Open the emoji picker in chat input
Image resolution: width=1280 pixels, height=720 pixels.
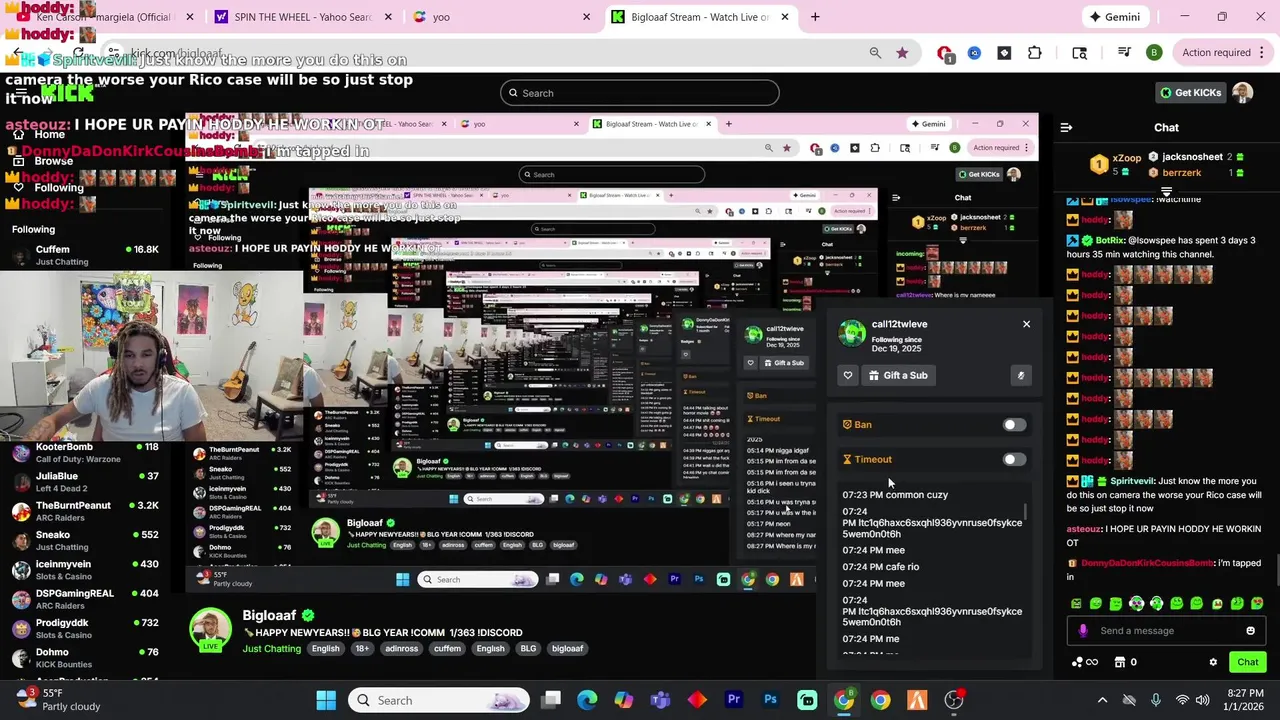tap(1250, 631)
